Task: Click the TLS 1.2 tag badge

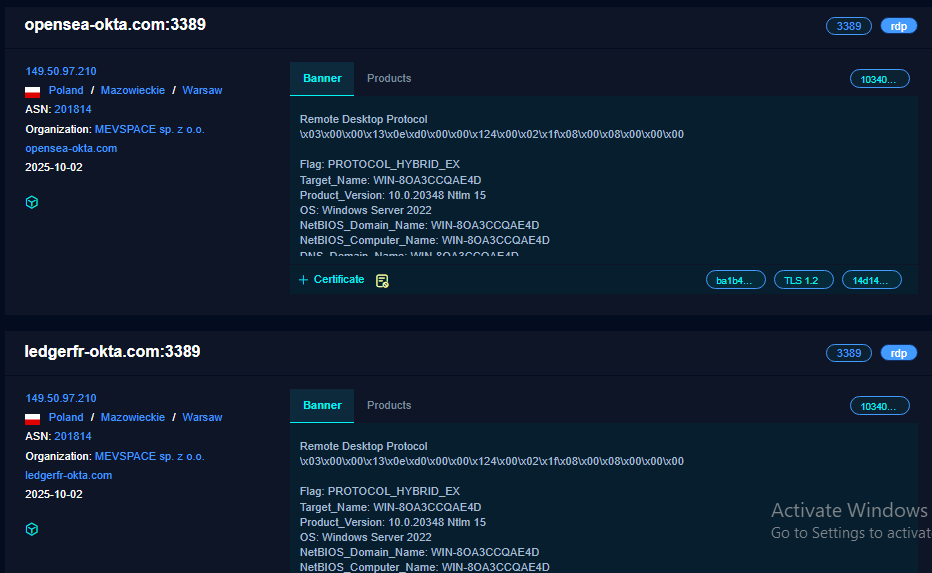Action: point(803,280)
